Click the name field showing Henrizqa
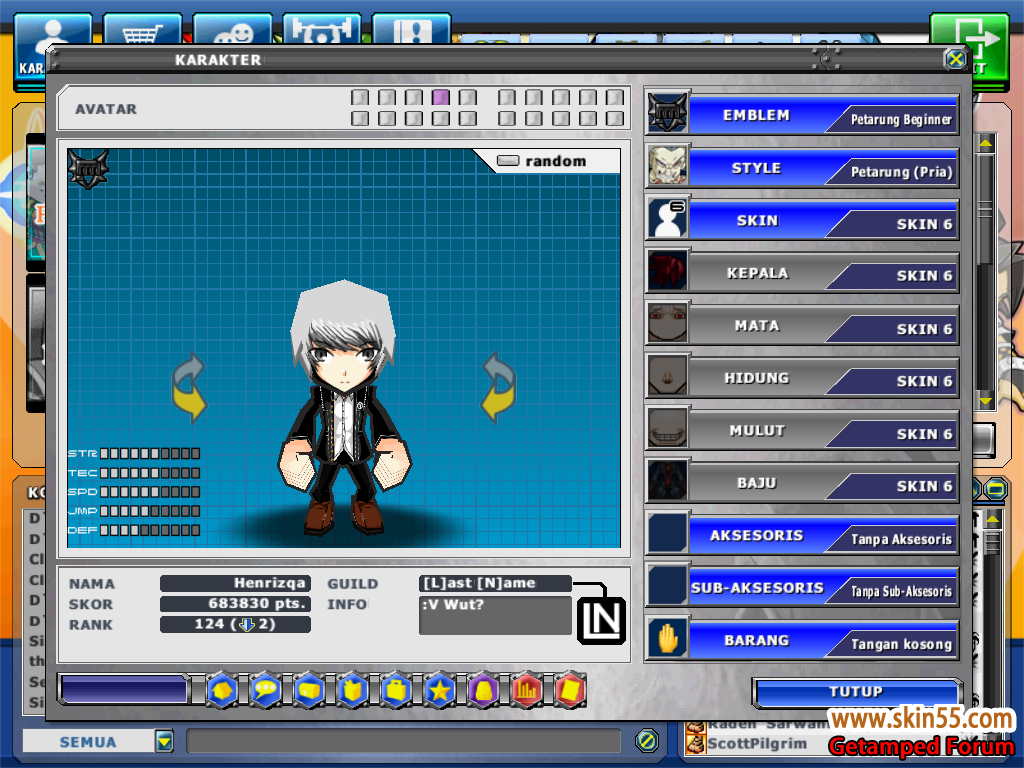 coord(235,583)
